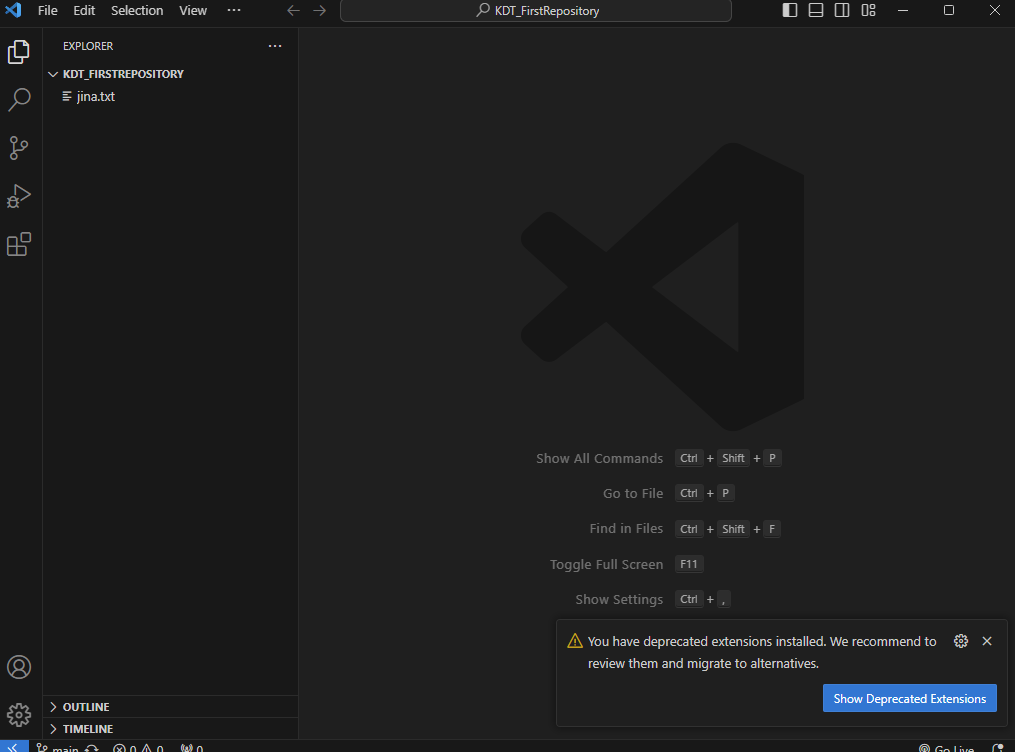1015x752 pixels.
Task: Go back with the left arrow
Action: click(x=293, y=10)
